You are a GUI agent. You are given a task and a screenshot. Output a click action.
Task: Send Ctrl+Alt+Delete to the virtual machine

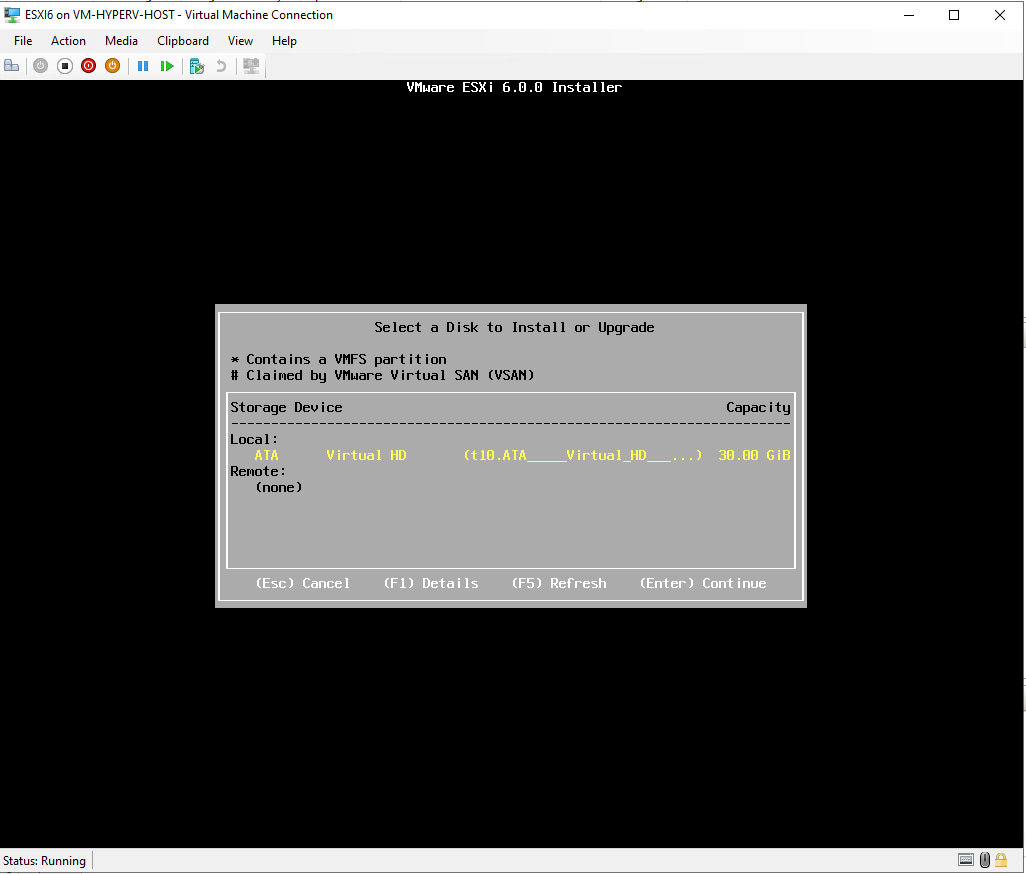pos(12,65)
